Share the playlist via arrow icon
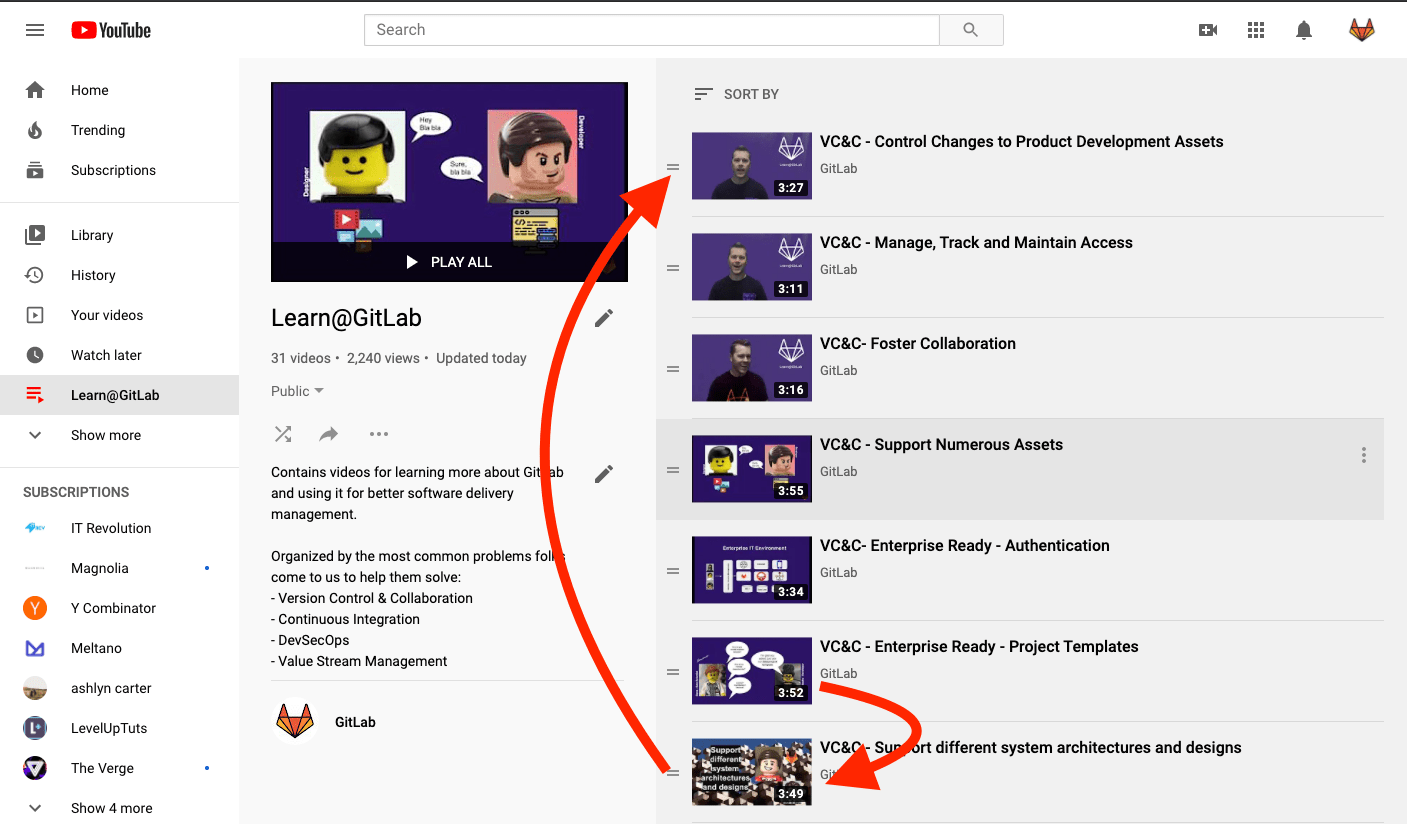This screenshot has width=1407, height=824. [x=329, y=434]
